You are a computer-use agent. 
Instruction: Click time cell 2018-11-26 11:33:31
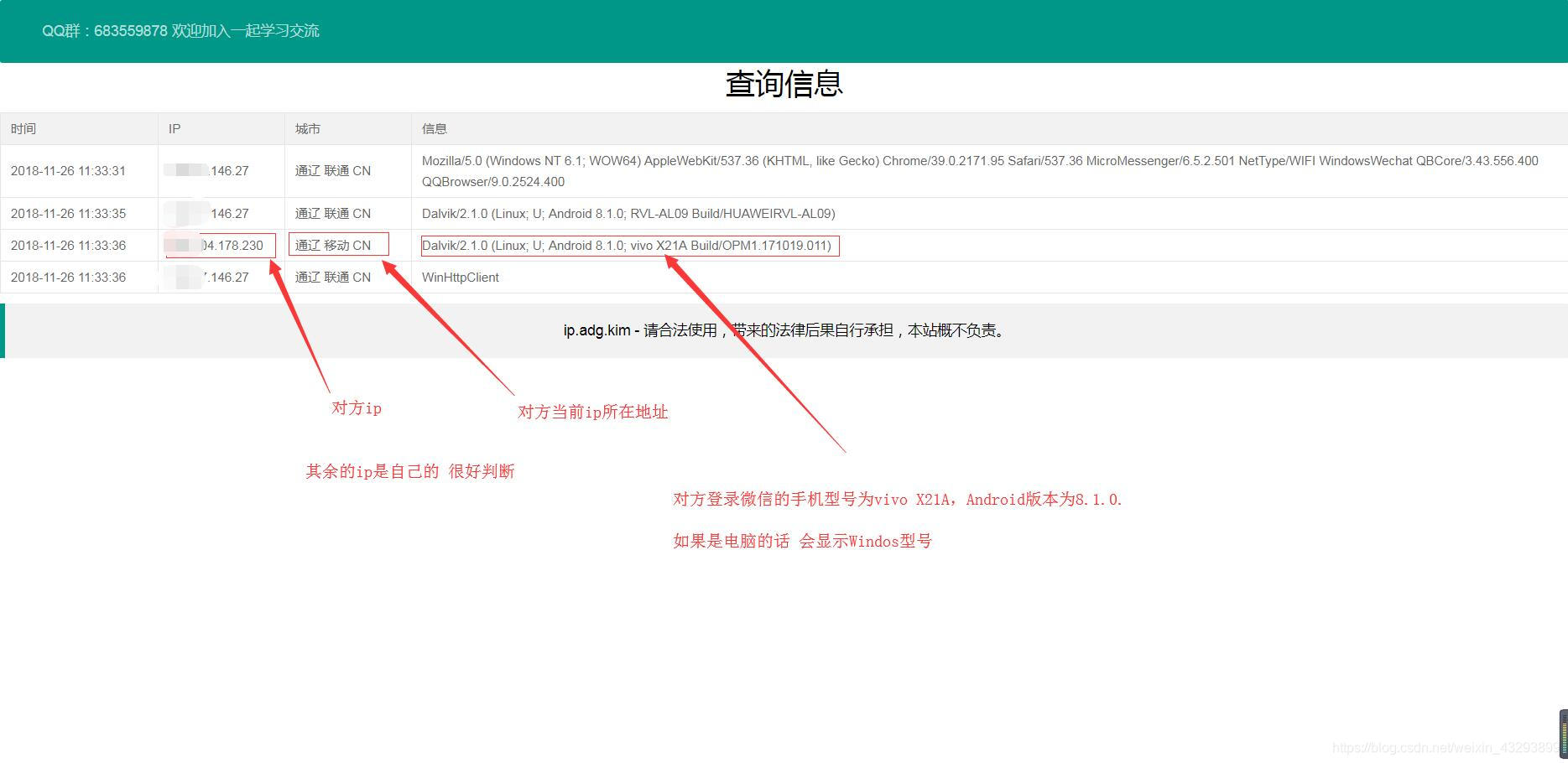68,171
